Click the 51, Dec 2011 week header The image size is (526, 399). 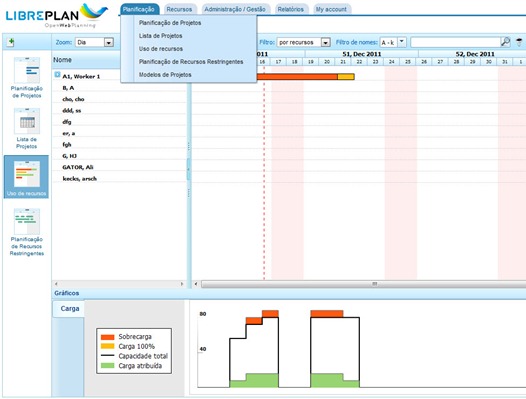(x=362, y=54)
